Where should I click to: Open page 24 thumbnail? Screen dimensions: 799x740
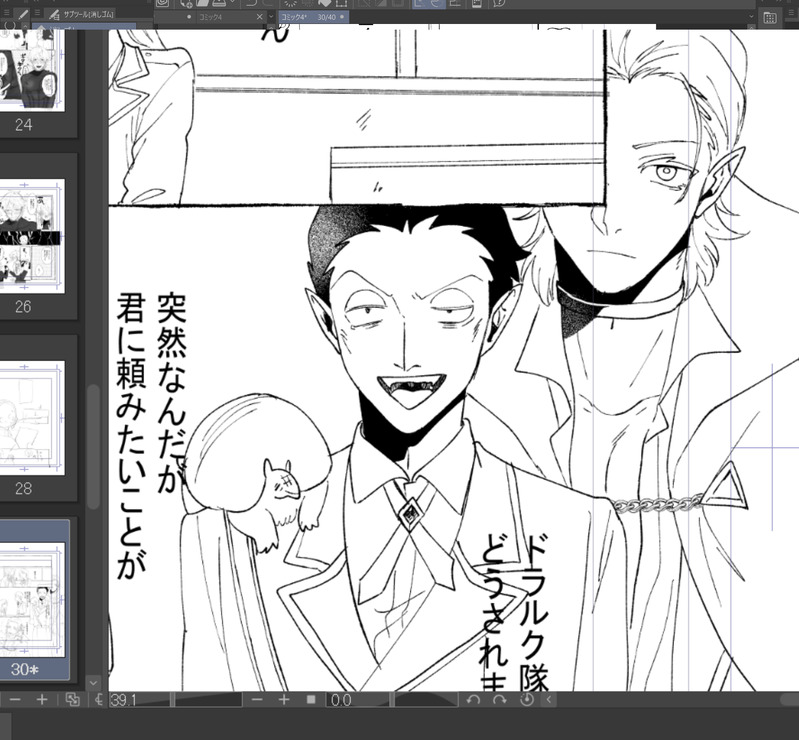tap(32, 69)
